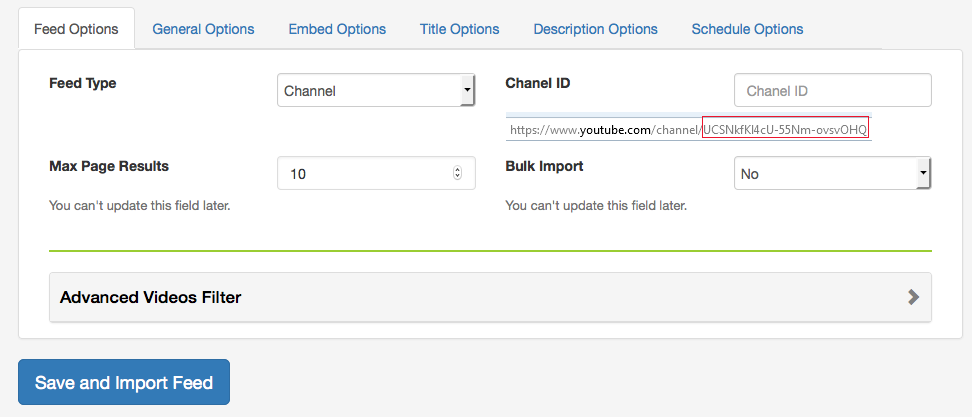
Task: Focus the Chanel ID input field
Action: (x=833, y=90)
